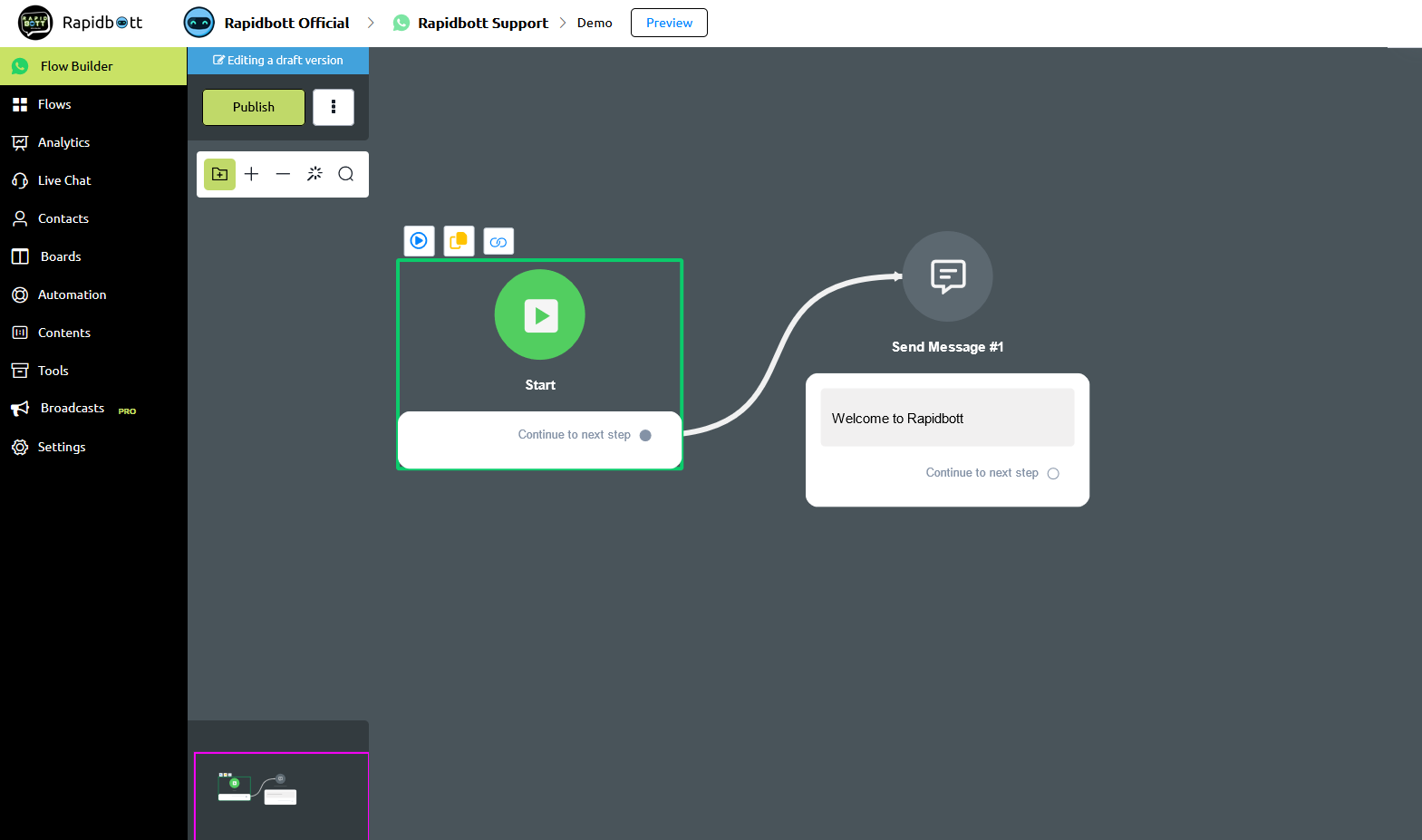Zoom in with the plus icon
This screenshot has height=840, width=1422.
pos(252,174)
